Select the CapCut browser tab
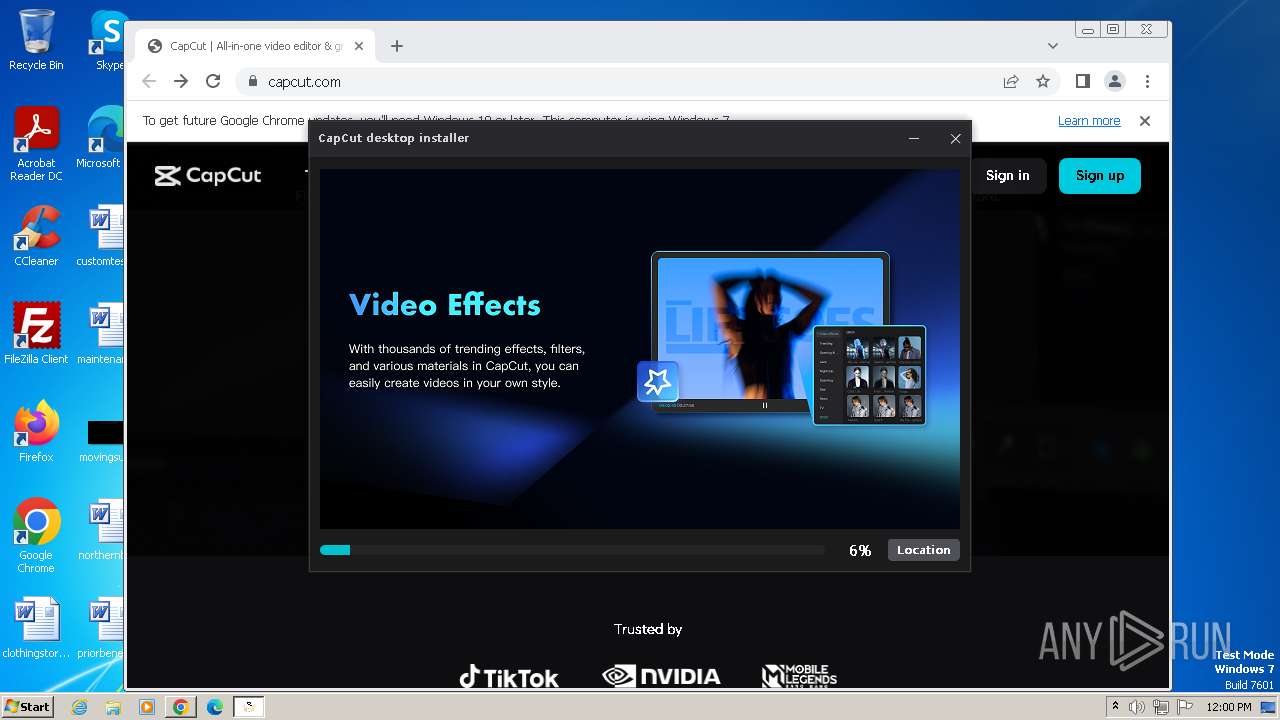1280x720 pixels. coord(256,46)
